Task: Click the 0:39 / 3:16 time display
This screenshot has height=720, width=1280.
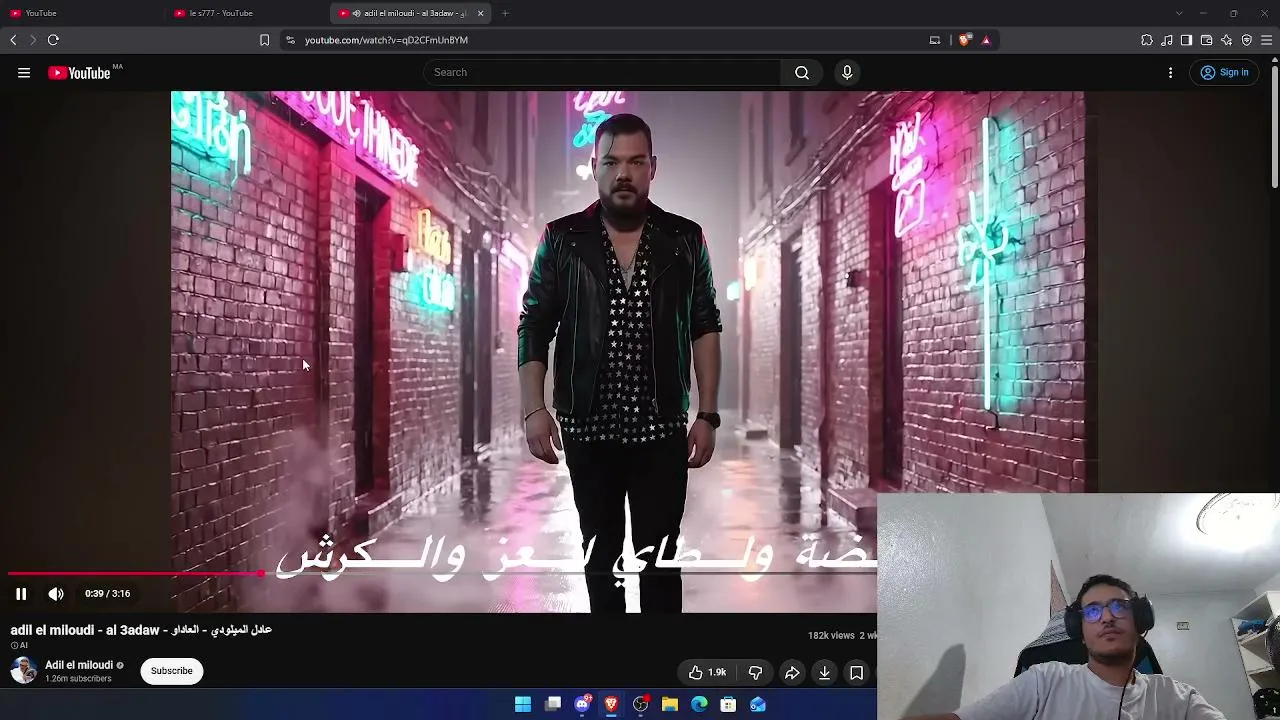Action: tap(108, 594)
